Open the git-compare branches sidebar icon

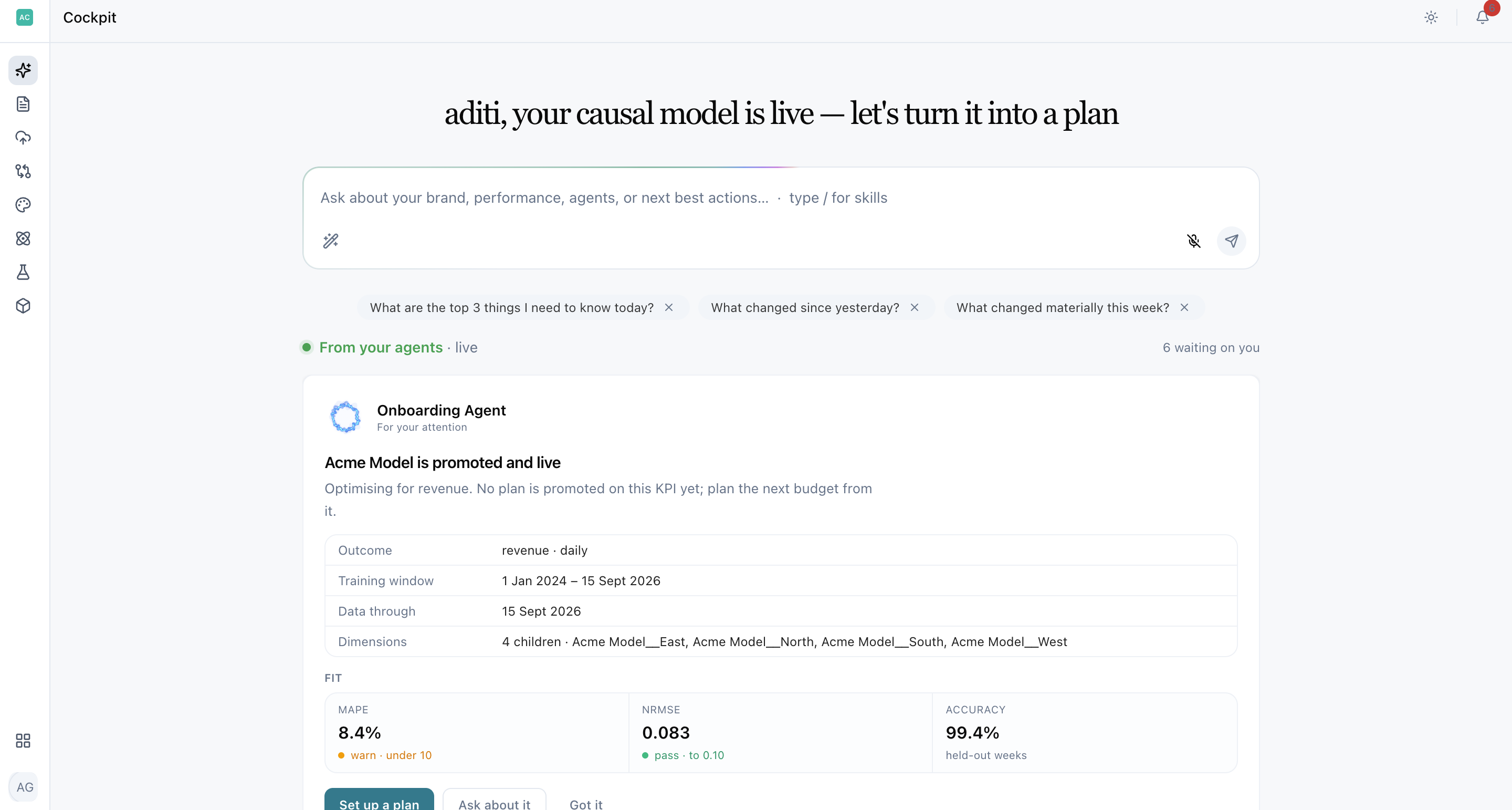(24, 171)
